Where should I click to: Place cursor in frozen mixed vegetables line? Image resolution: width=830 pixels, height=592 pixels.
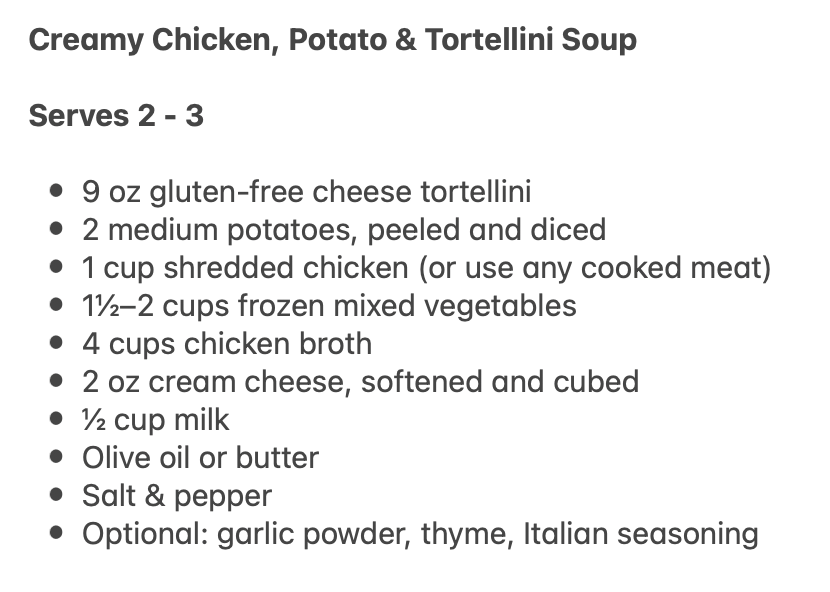click(329, 305)
